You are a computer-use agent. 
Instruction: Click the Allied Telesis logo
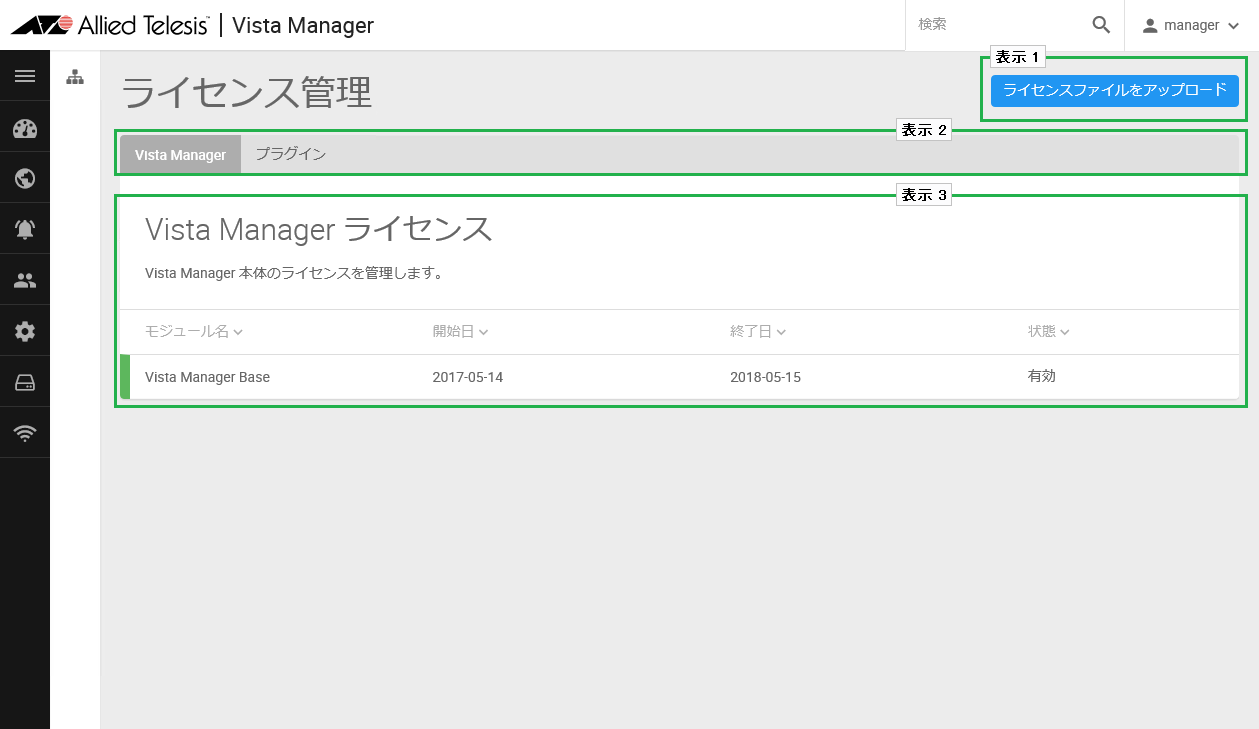tap(110, 25)
